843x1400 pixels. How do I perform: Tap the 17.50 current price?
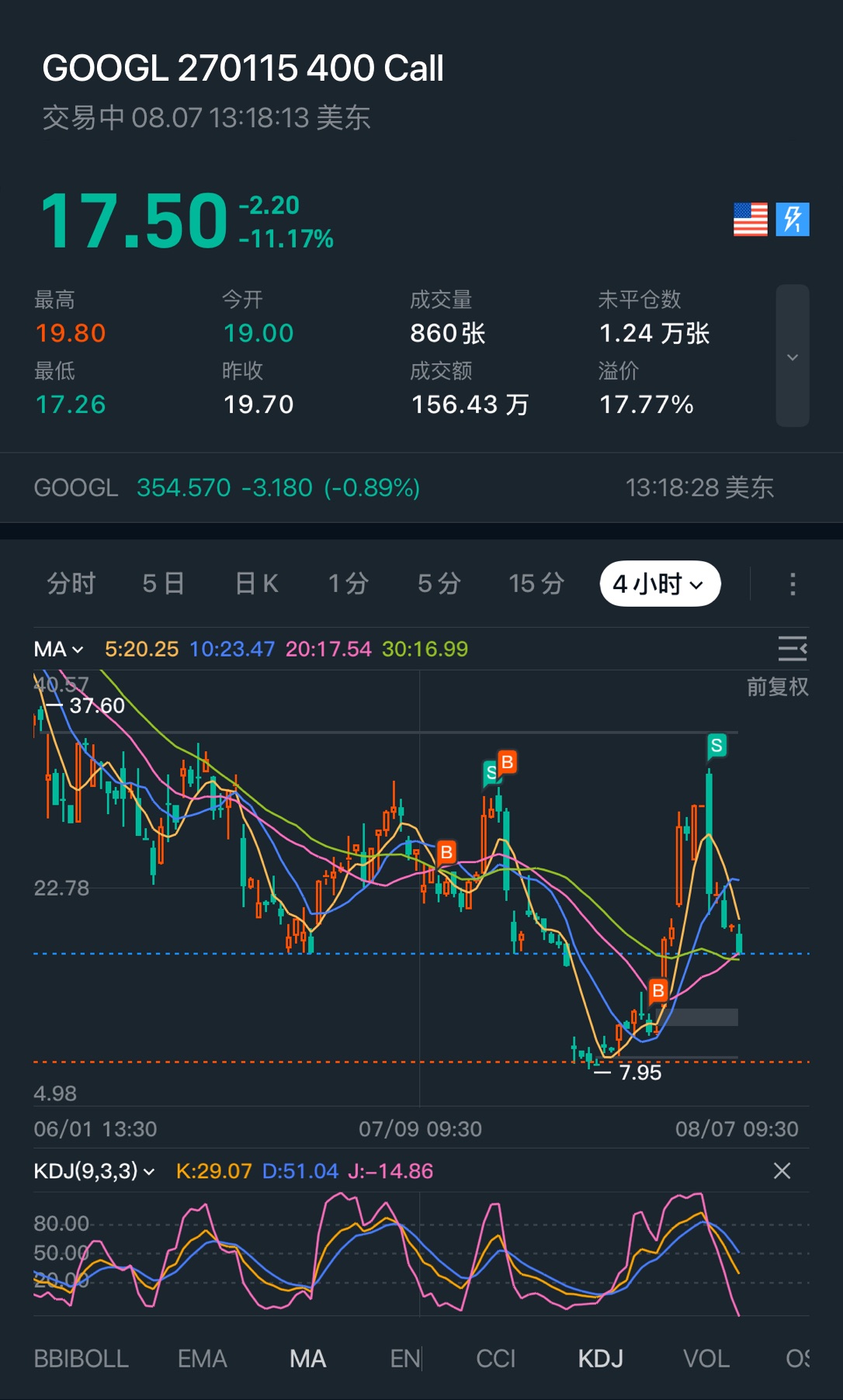[x=134, y=221]
